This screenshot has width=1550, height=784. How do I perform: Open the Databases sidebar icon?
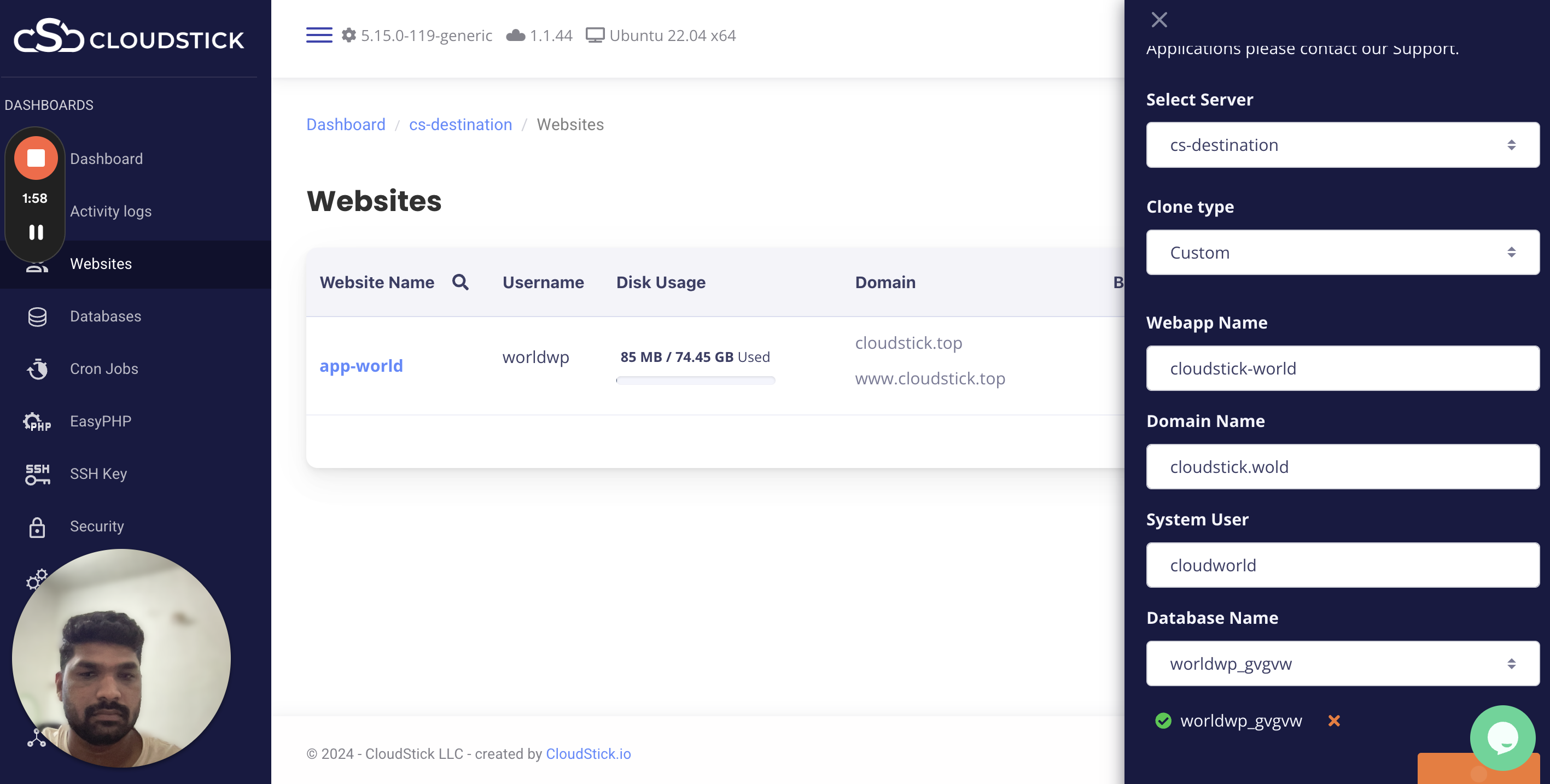[37, 317]
